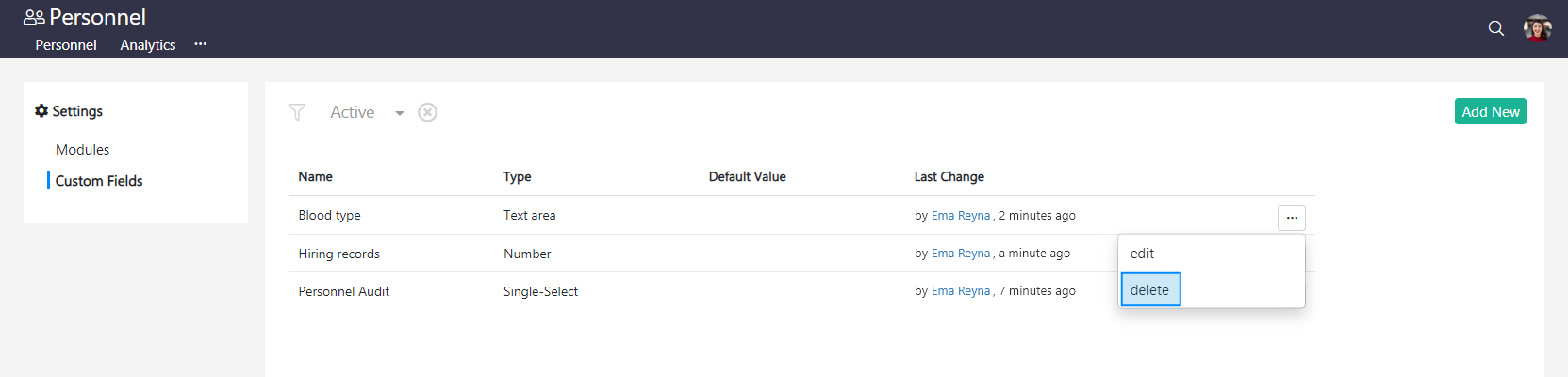Clear the Active filter with the X icon
The image size is (1568, 377).
point(427,112)
